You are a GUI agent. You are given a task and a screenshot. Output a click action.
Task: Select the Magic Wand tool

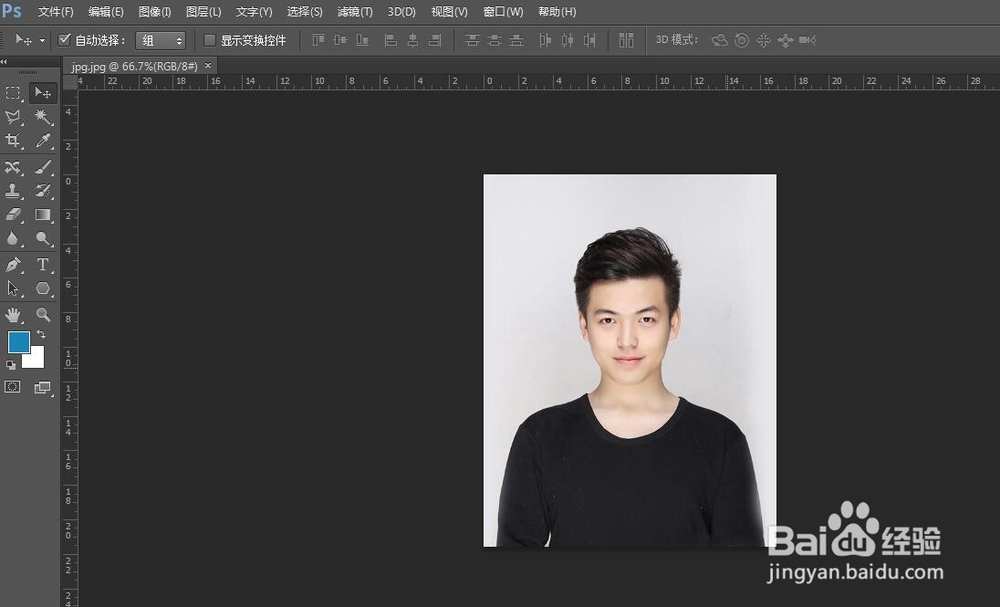click(x=43, y=117)
